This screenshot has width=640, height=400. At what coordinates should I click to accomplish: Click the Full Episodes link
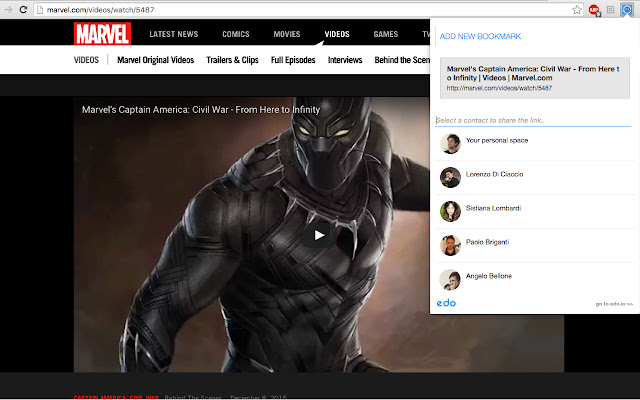pos(293,60)
